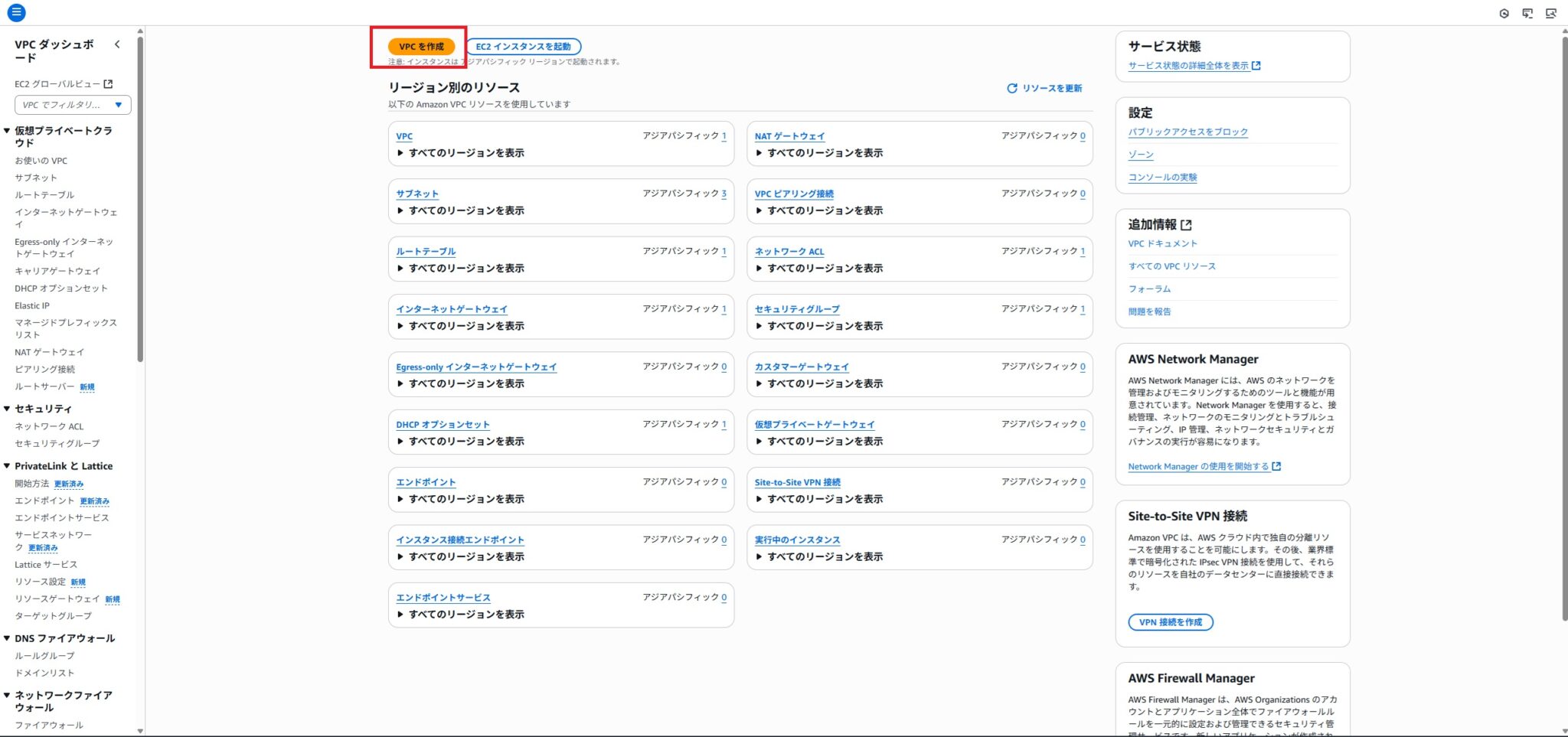Open the VPC ドキュメント link
The width and height of the screenshot is (1568, 737).
1162,244
